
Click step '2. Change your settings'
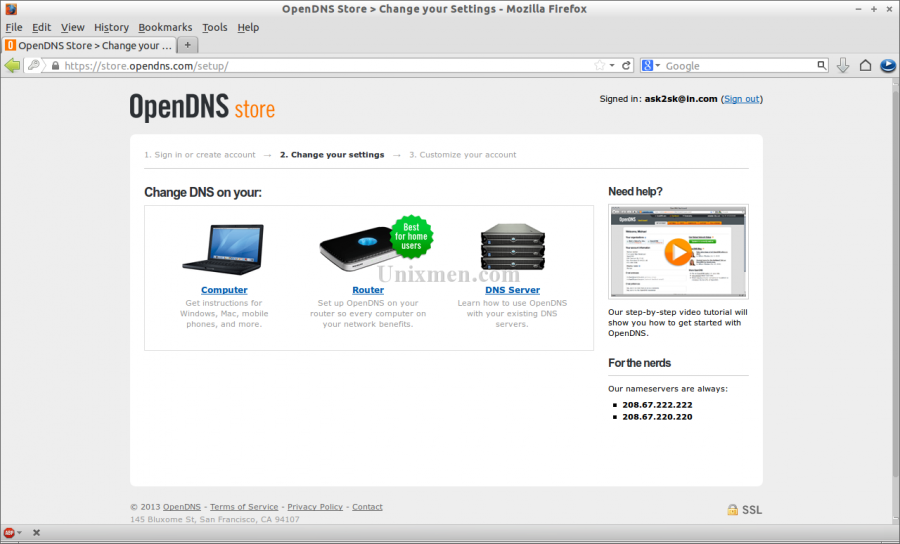pos(332,154)
